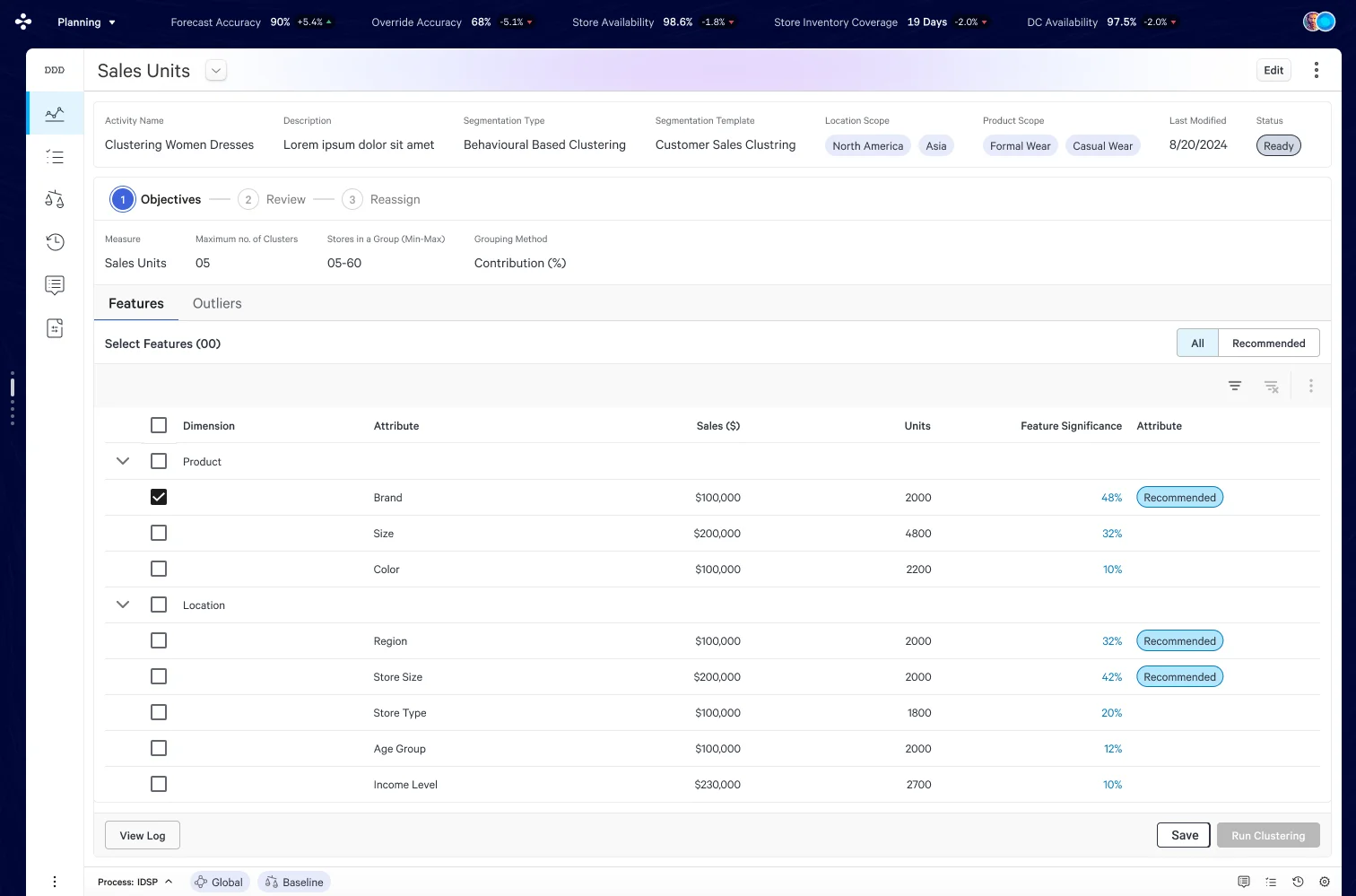
Task: Open the comments sidebar icon
Action: click(x=55, y=285)
